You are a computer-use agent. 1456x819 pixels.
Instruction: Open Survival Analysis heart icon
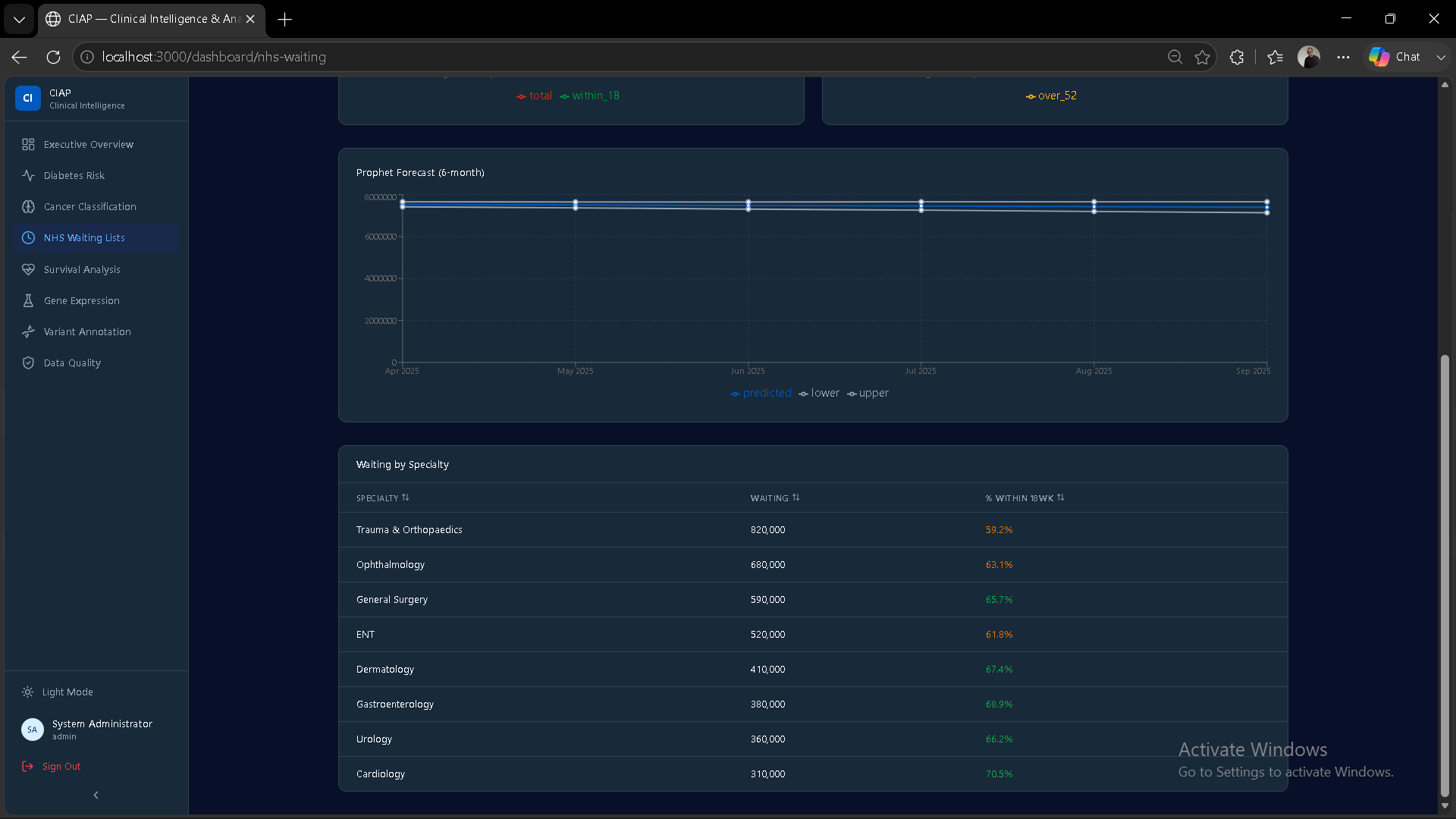point(28,269)
